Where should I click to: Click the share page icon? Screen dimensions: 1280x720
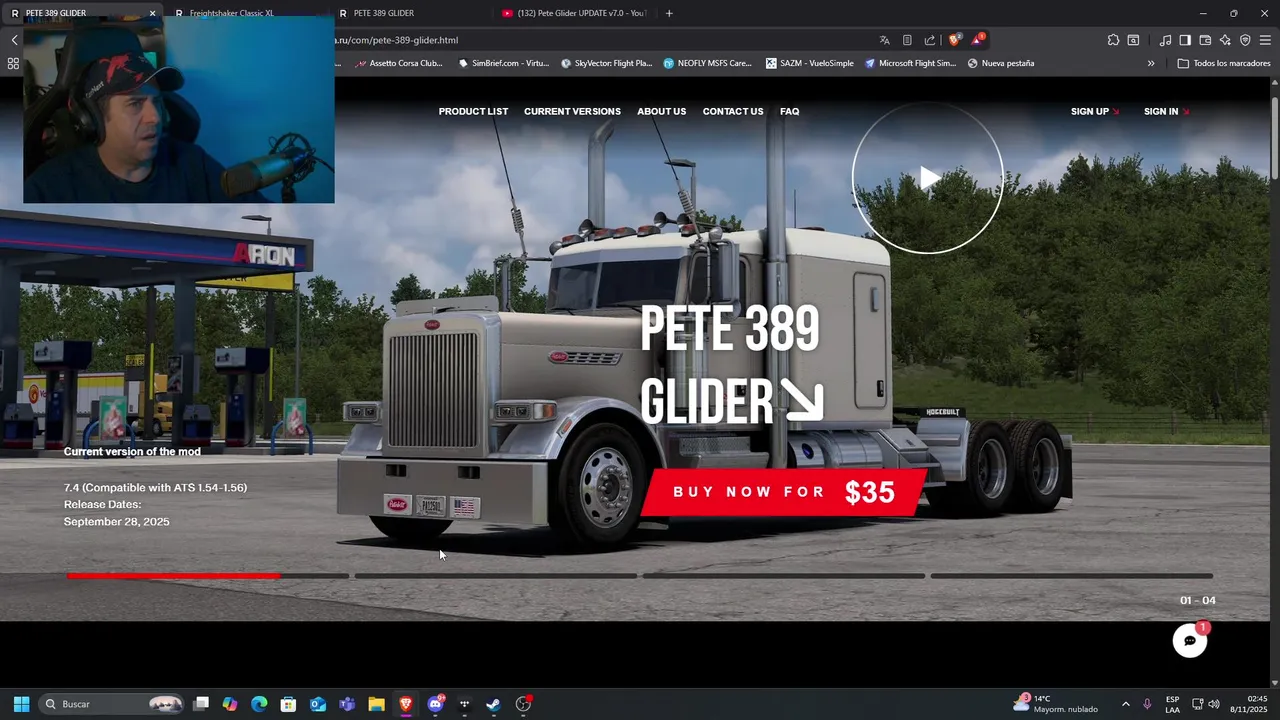click(x=930, y=40)
